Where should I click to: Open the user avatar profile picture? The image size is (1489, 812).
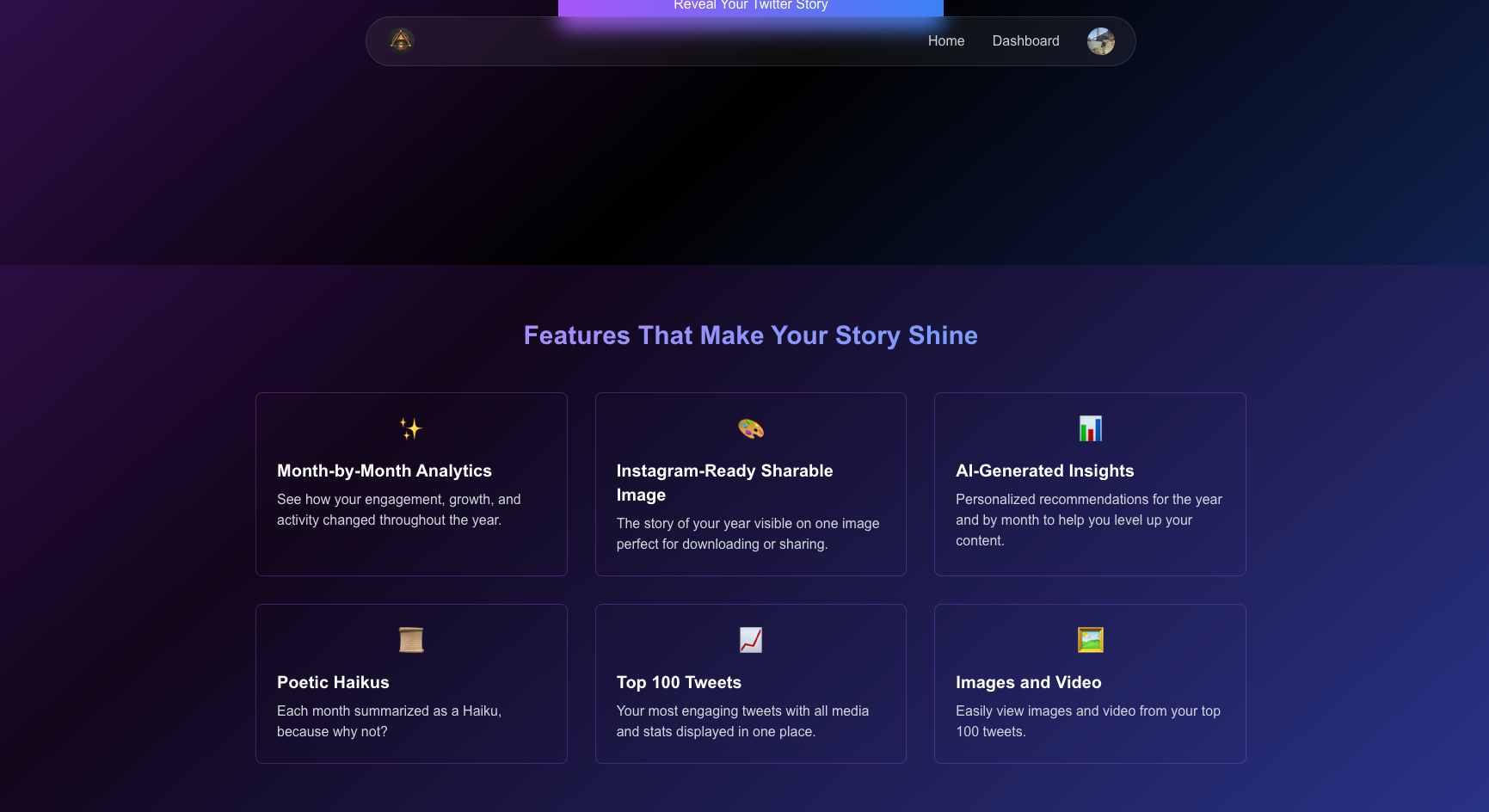(x=1101, y=41)
